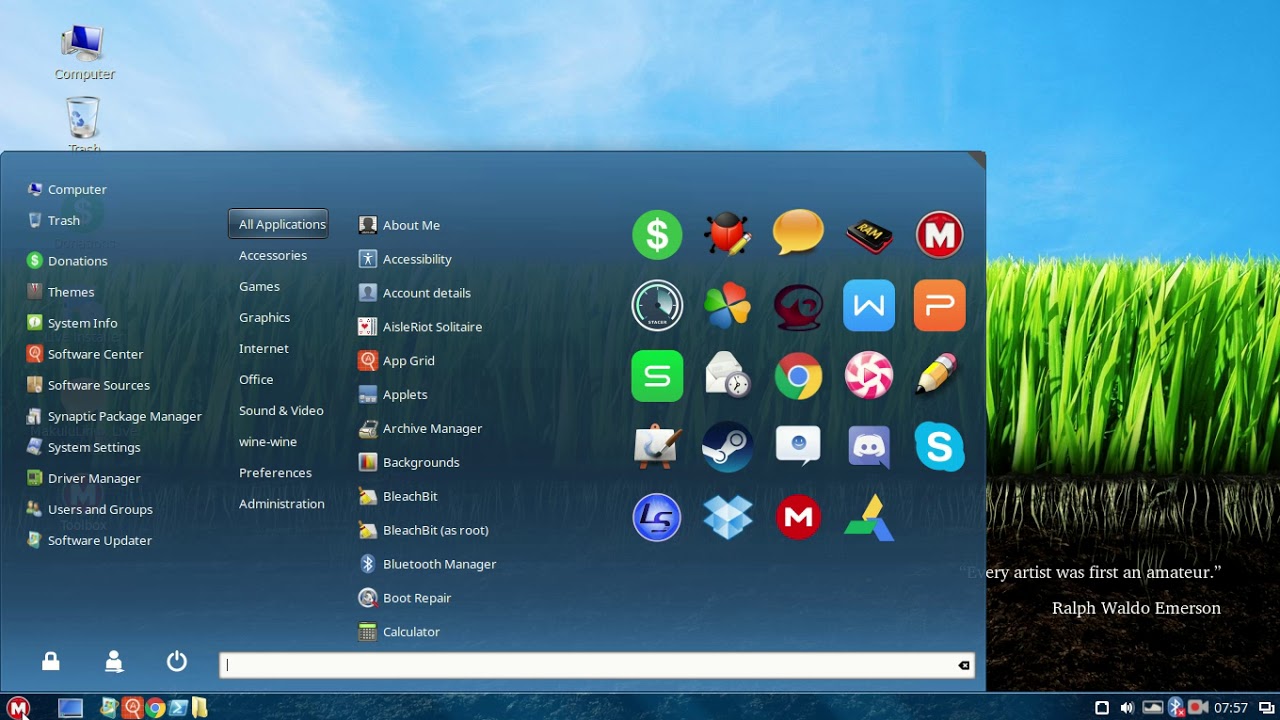The width and height of the screenshot is (1280, 720).
Task: Select the Games category
Action: pos(259,286)
